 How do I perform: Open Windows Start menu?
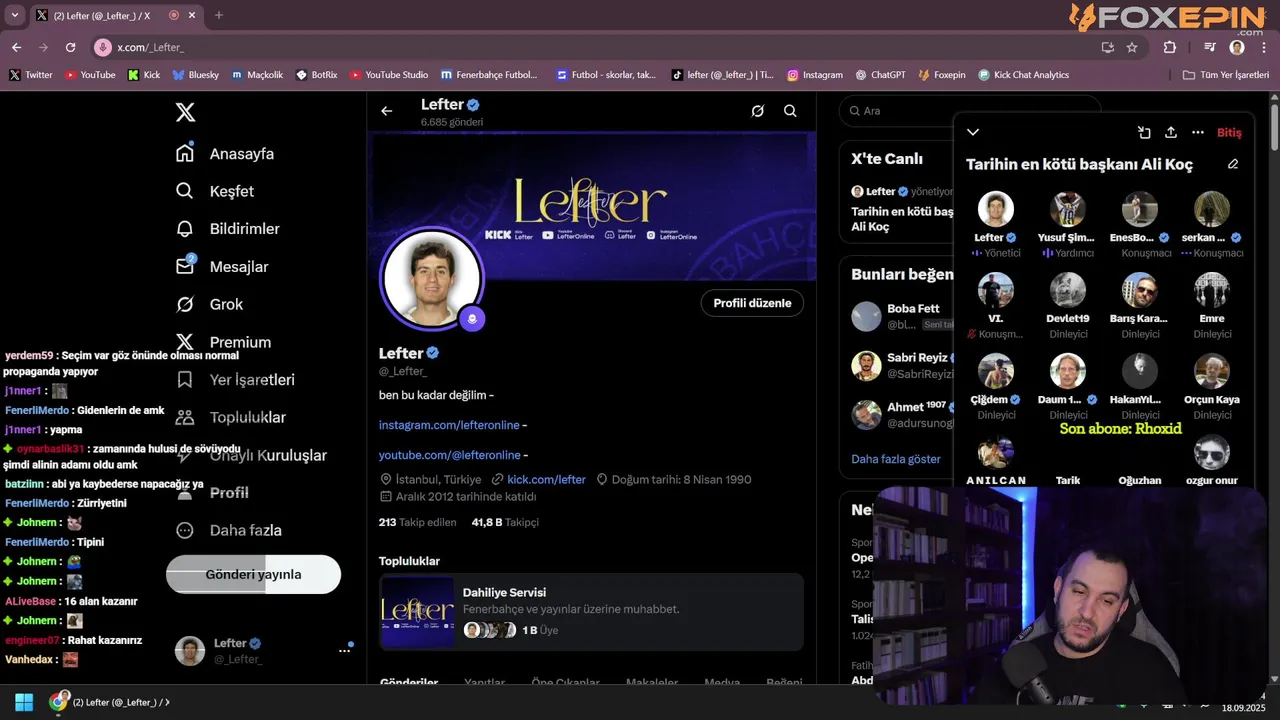point(24,702)
